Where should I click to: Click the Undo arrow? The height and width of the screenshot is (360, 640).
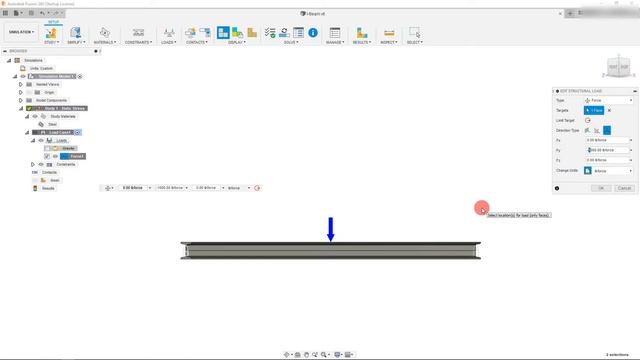point(42,13)
